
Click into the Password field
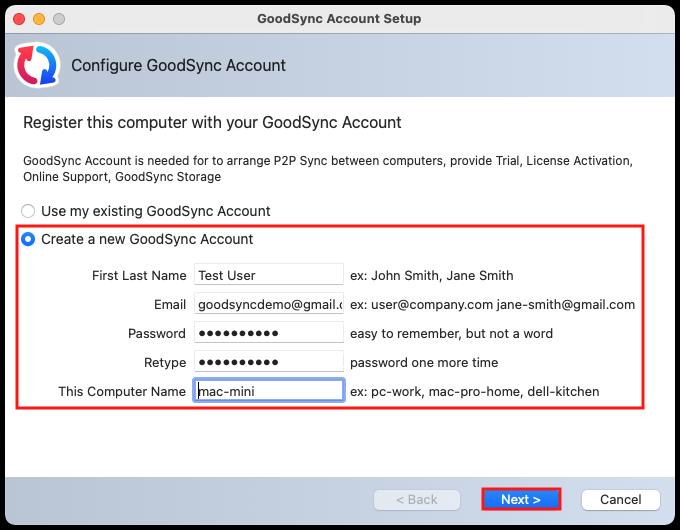(x=268, y=333)
